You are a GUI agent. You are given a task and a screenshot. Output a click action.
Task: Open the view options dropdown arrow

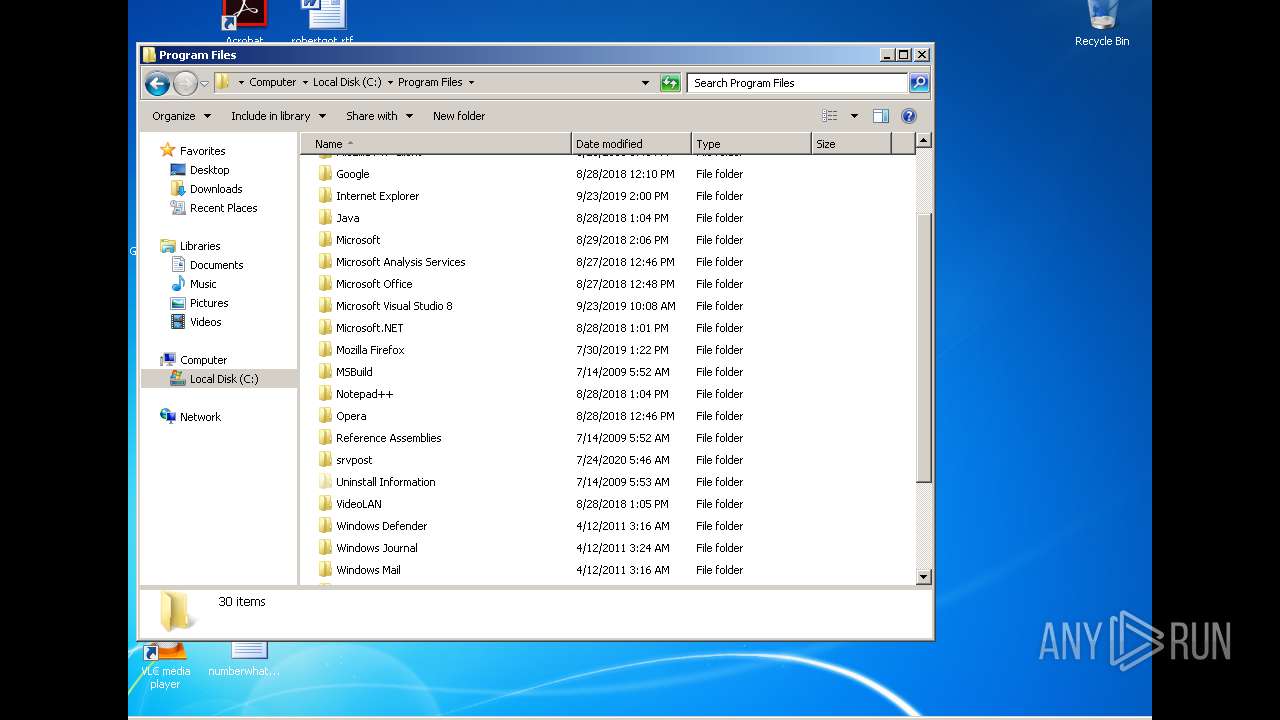[x=854, y=116]
